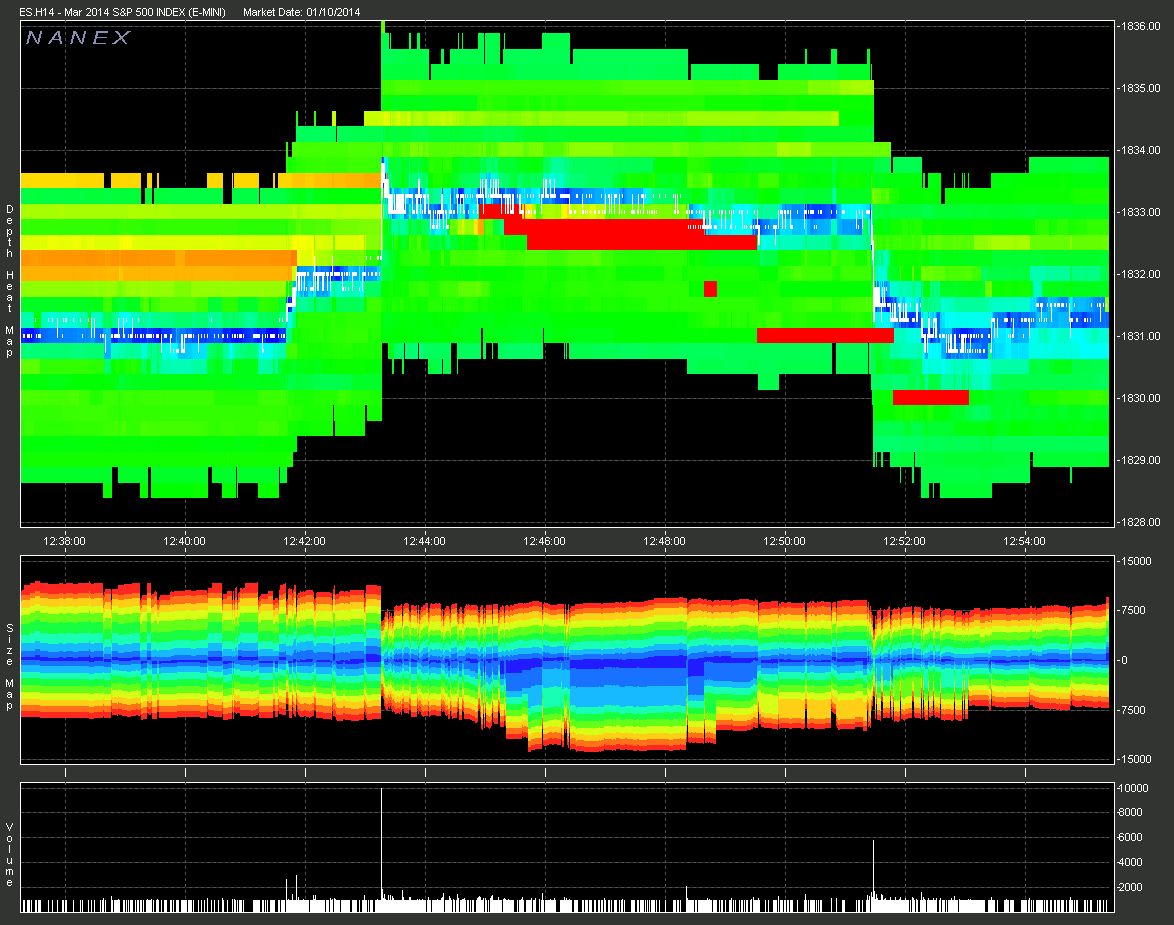This screenshot has width=1174, height=925.
Task: Click the 12:46:00 time axis label
Action: [544, 541]
